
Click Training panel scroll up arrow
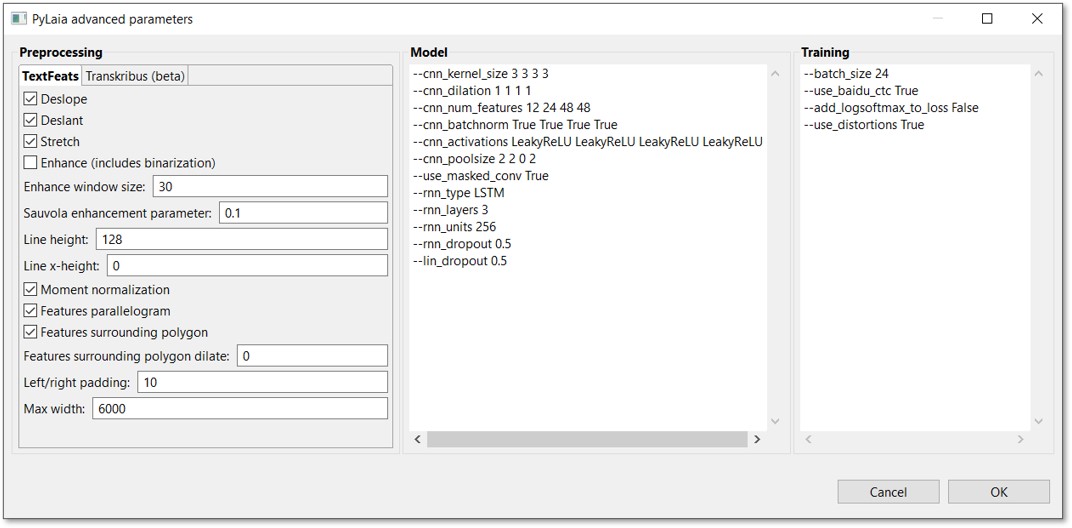(x=1038, y=74)
